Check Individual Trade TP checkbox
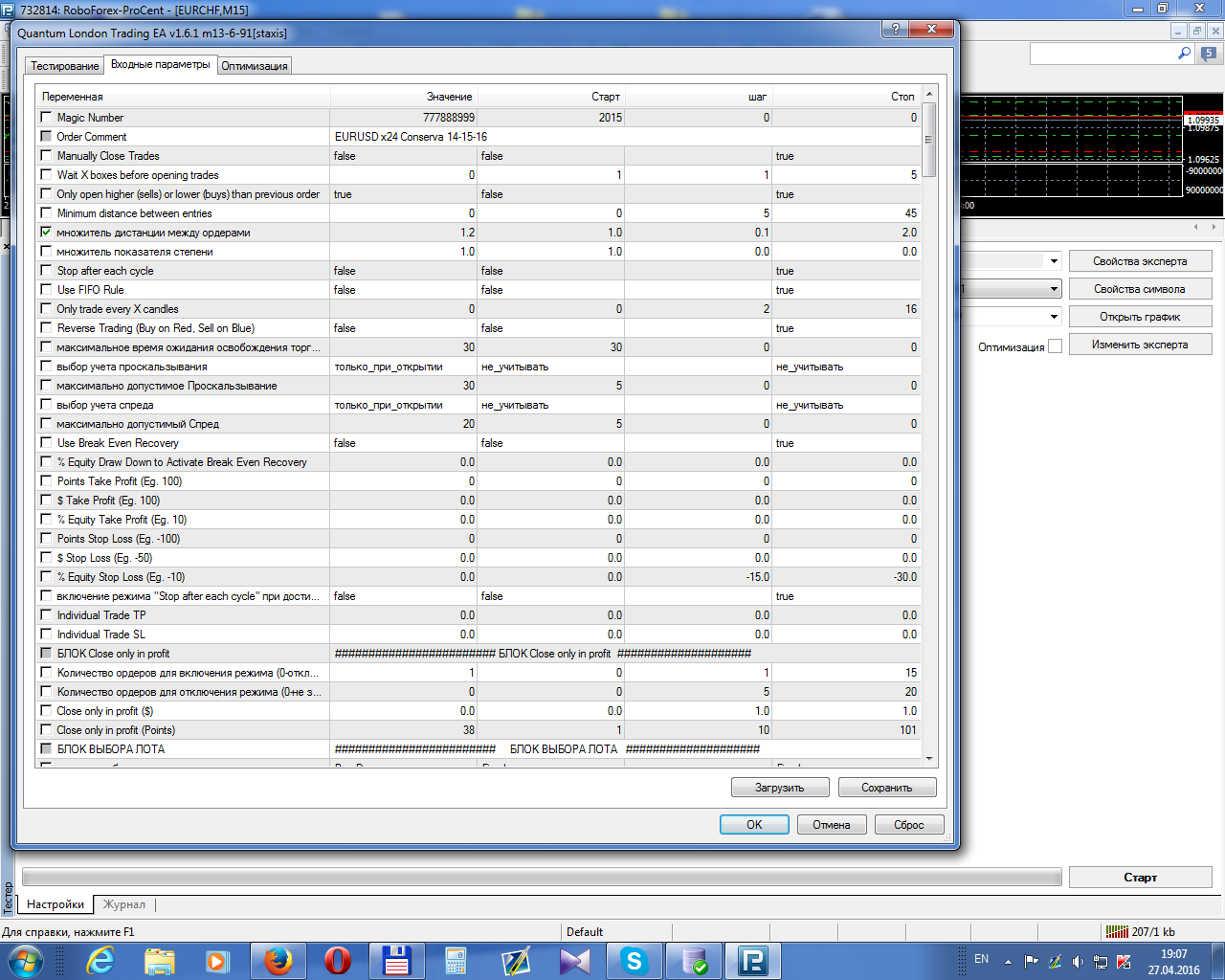1225x980 pixels. (x=46, y=614)
